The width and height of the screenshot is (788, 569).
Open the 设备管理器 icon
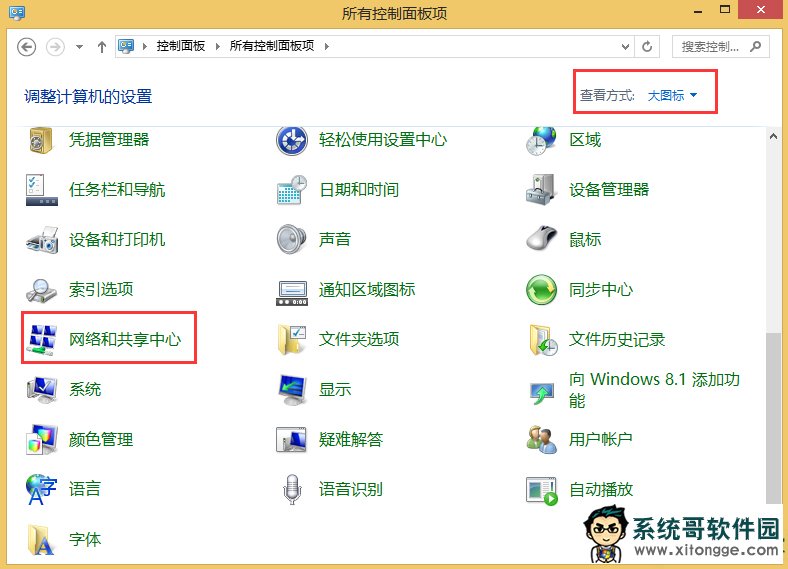click(x=541, y=190)
